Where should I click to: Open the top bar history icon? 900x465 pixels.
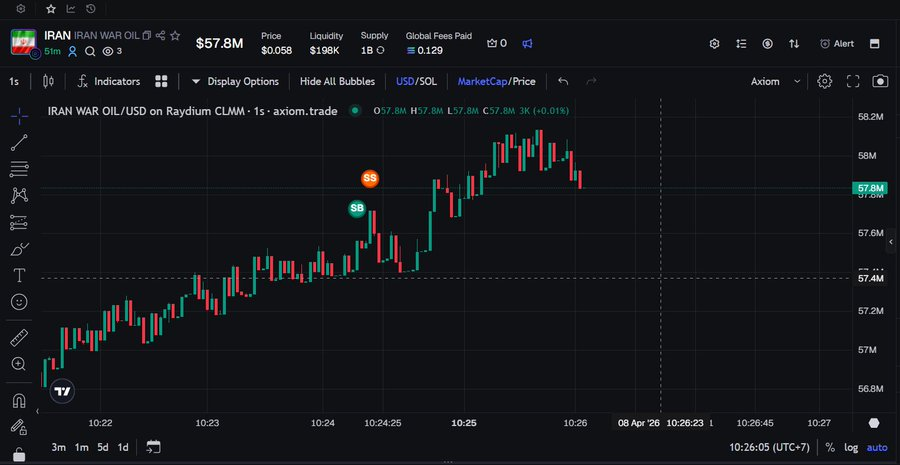tap(90, 9)
